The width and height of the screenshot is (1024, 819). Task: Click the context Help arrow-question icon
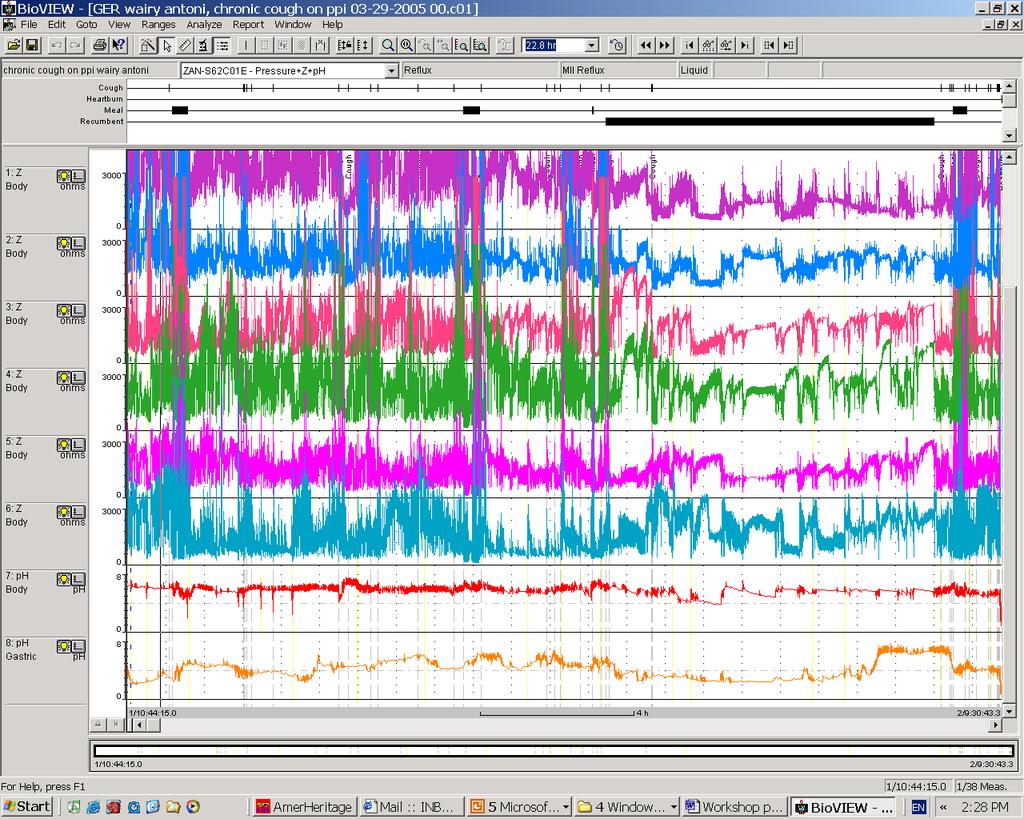pyautogui.click(x=119, y=45)
